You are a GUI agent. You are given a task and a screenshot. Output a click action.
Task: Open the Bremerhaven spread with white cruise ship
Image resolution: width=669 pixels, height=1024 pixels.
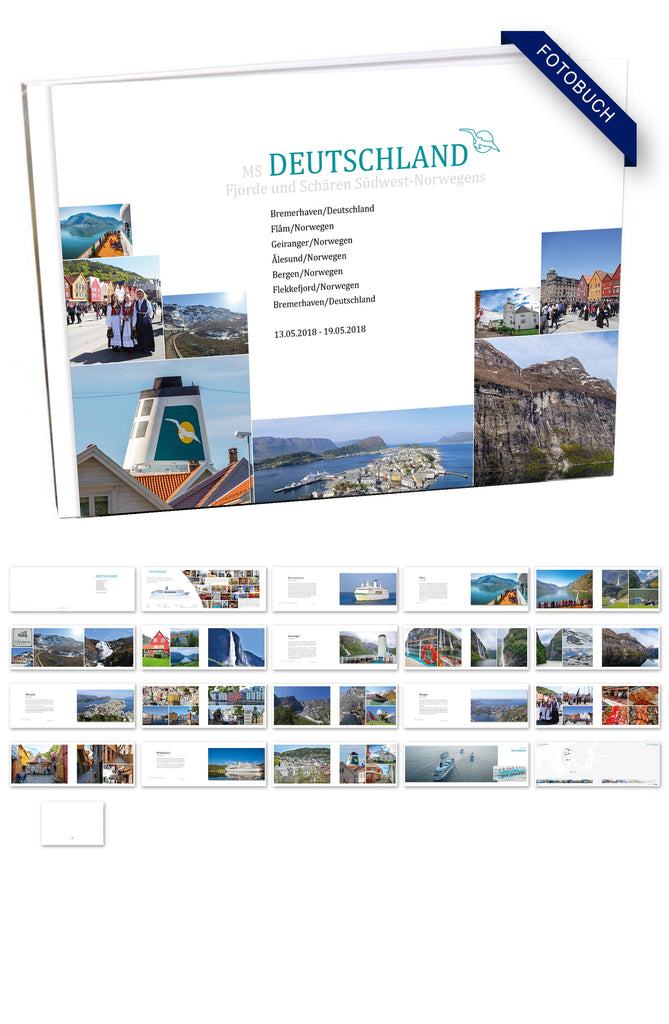[x=335, y=589]
